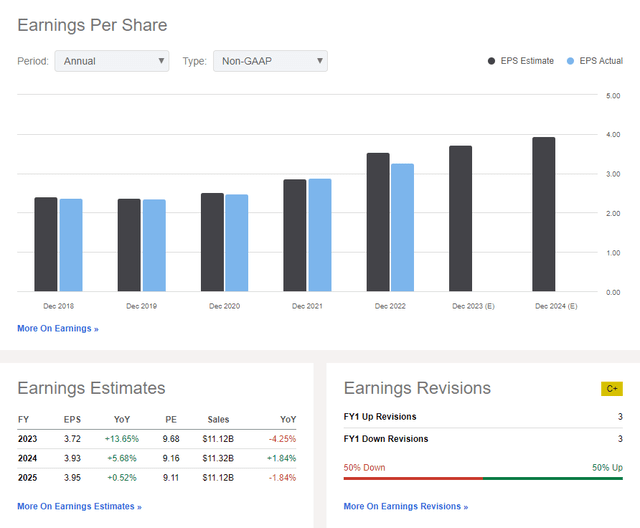Screen dimensions: 640x528
Task: Toggle the EPS Estimate legend dot
Action: 493,62
